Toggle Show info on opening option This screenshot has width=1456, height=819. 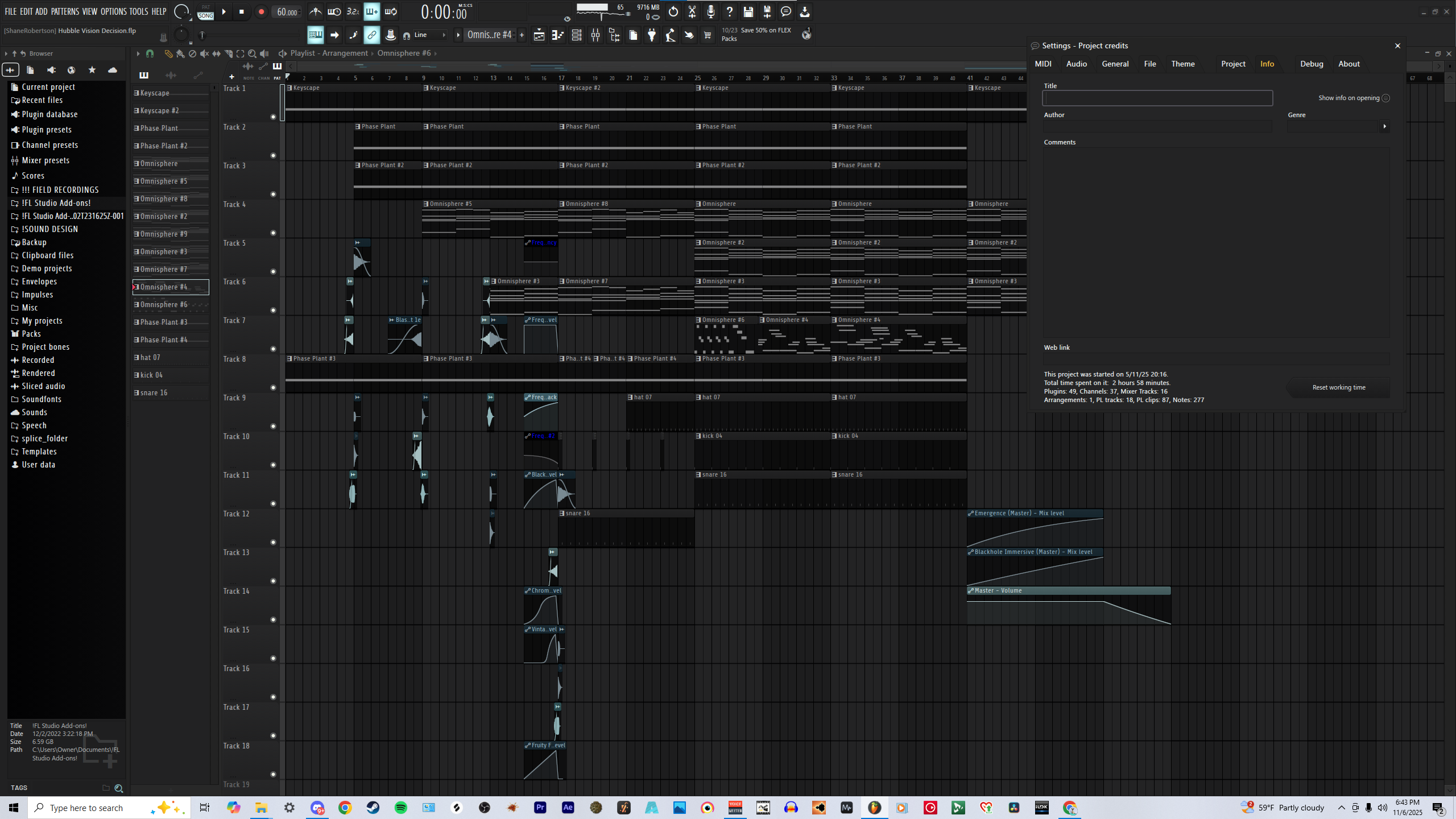[x=1385, y=98]
